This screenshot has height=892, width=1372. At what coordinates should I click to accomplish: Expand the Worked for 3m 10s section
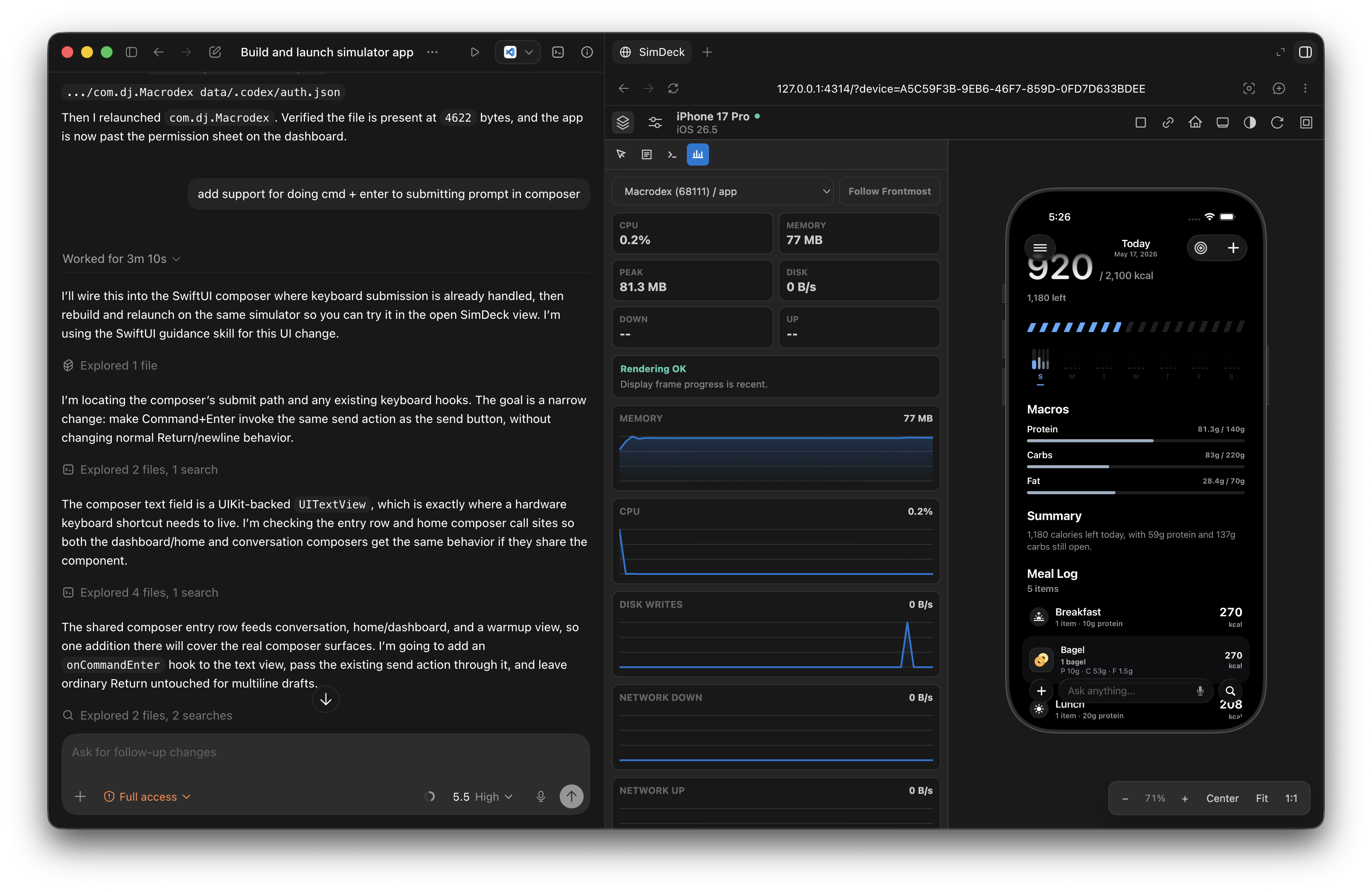[x=121, y=259]
